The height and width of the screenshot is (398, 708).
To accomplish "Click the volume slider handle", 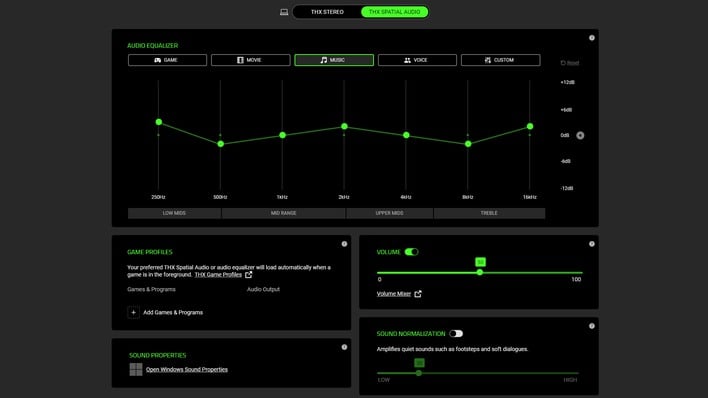I will 480,272.
